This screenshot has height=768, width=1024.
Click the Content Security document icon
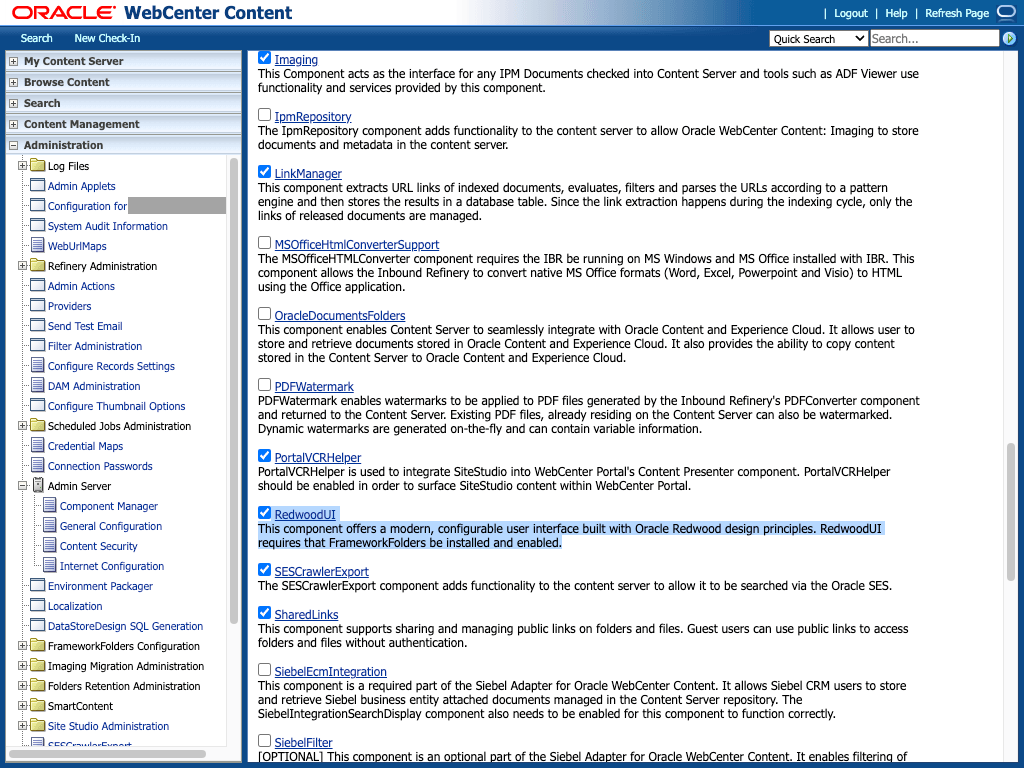(50, 545)
